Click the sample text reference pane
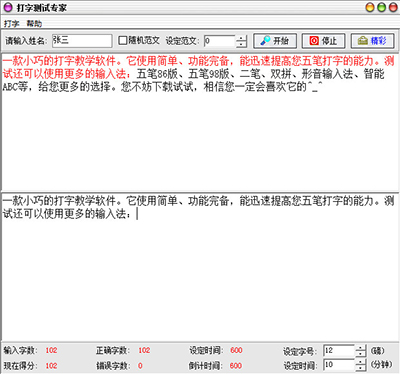400x374 pixels. [200, 122]
